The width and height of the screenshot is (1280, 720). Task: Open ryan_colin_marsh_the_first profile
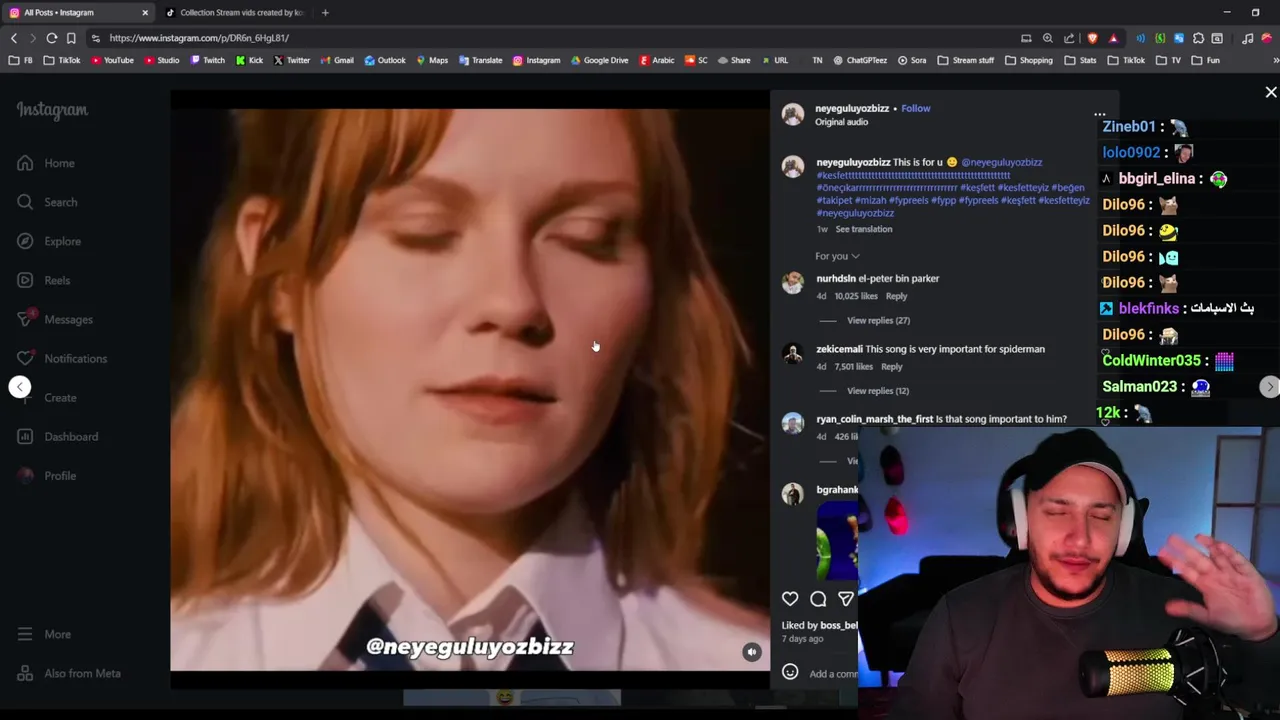(874, 419)
